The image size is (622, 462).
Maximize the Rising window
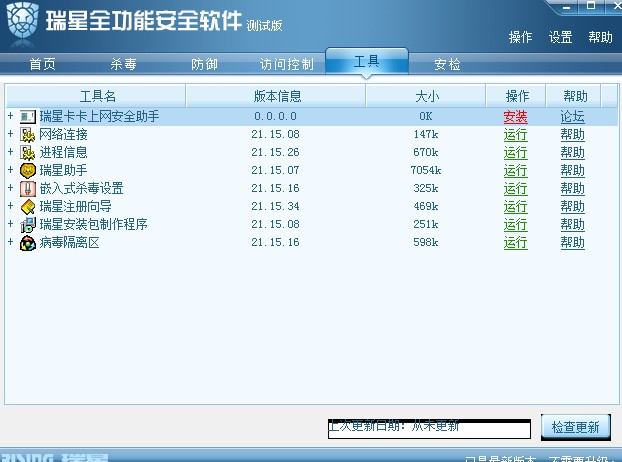point(591,6)
